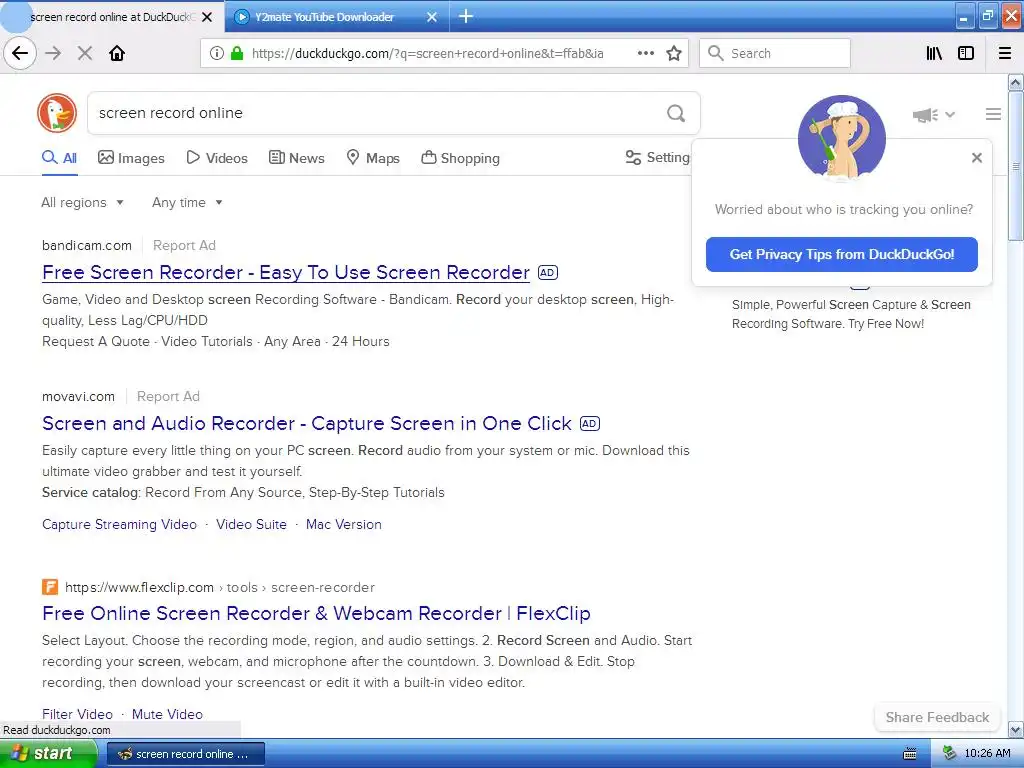Open Free Online Screen Recorder FlexClip link
Screen dimensions: 1024x768
coord(316,613)
